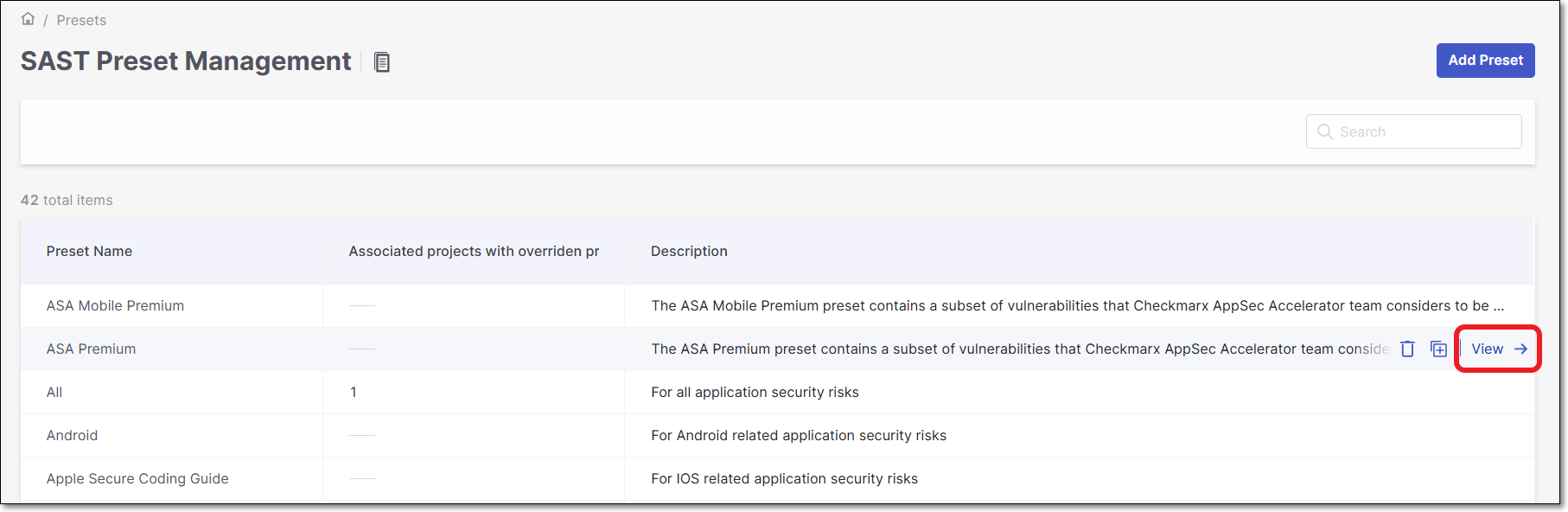
Task: Select the All preset row
Action: tap(54, 392)
